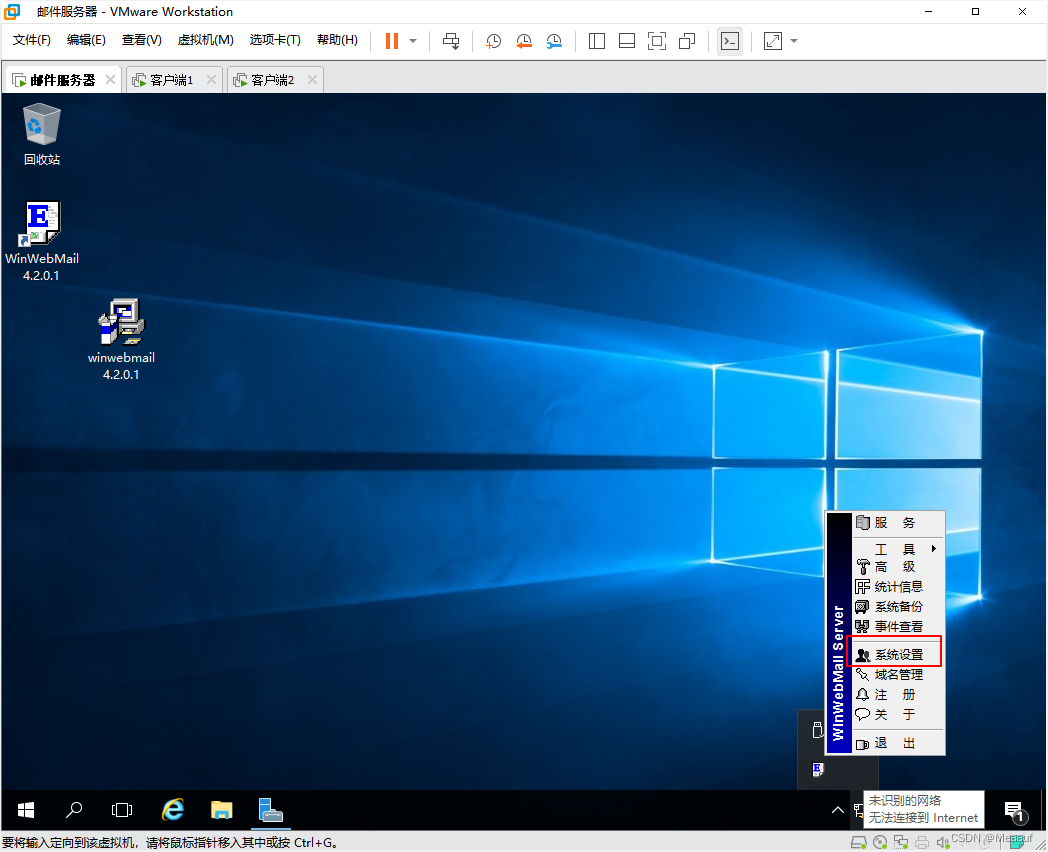Click the VMware CD/DVD status icon

[880, 843]
